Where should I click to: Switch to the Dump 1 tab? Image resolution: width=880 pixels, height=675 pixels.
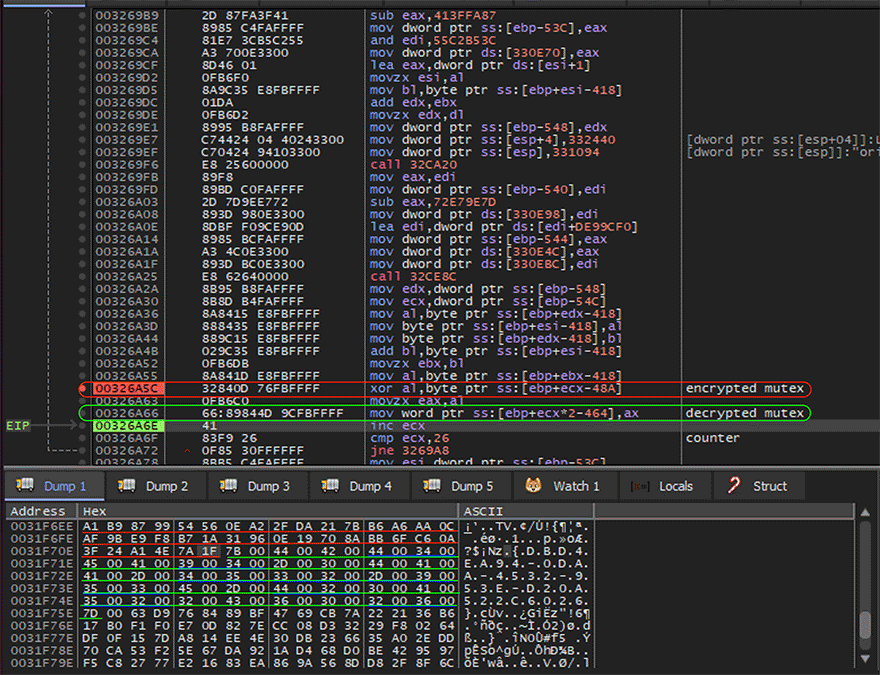54,486
